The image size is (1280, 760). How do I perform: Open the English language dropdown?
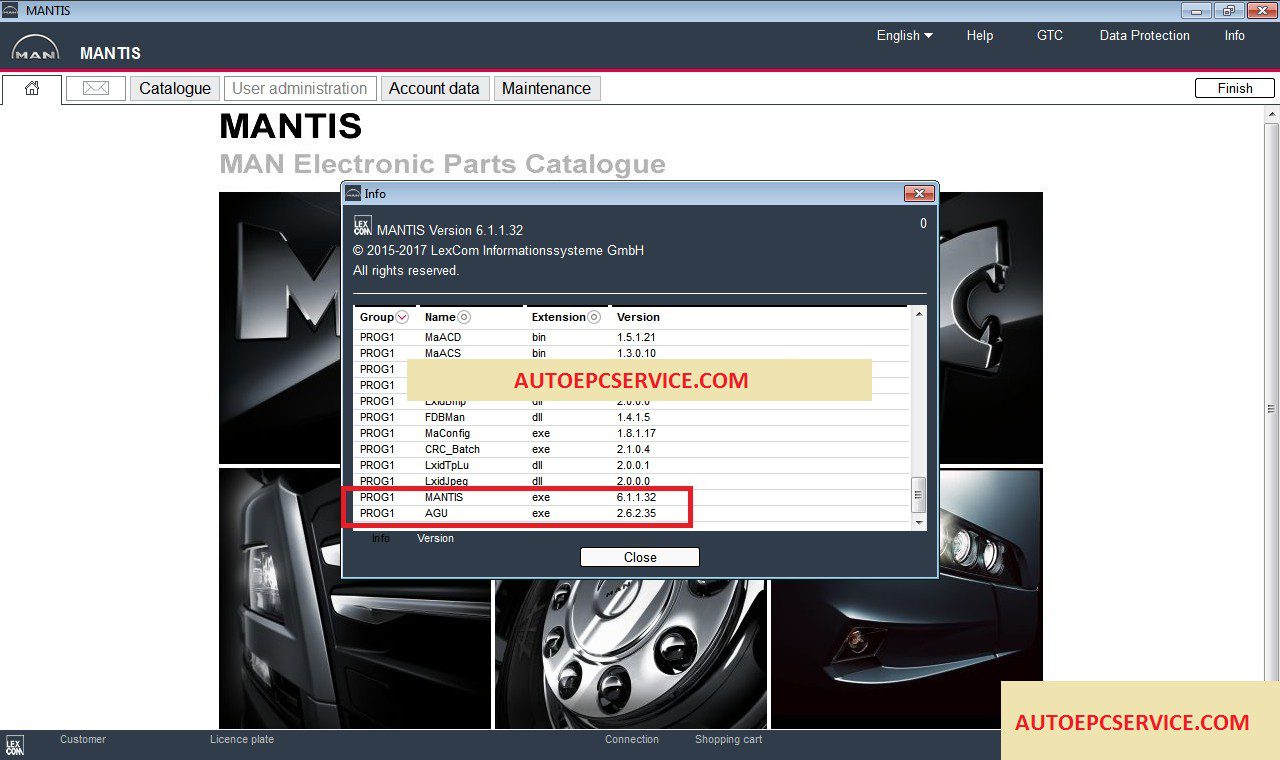(904, 35)
